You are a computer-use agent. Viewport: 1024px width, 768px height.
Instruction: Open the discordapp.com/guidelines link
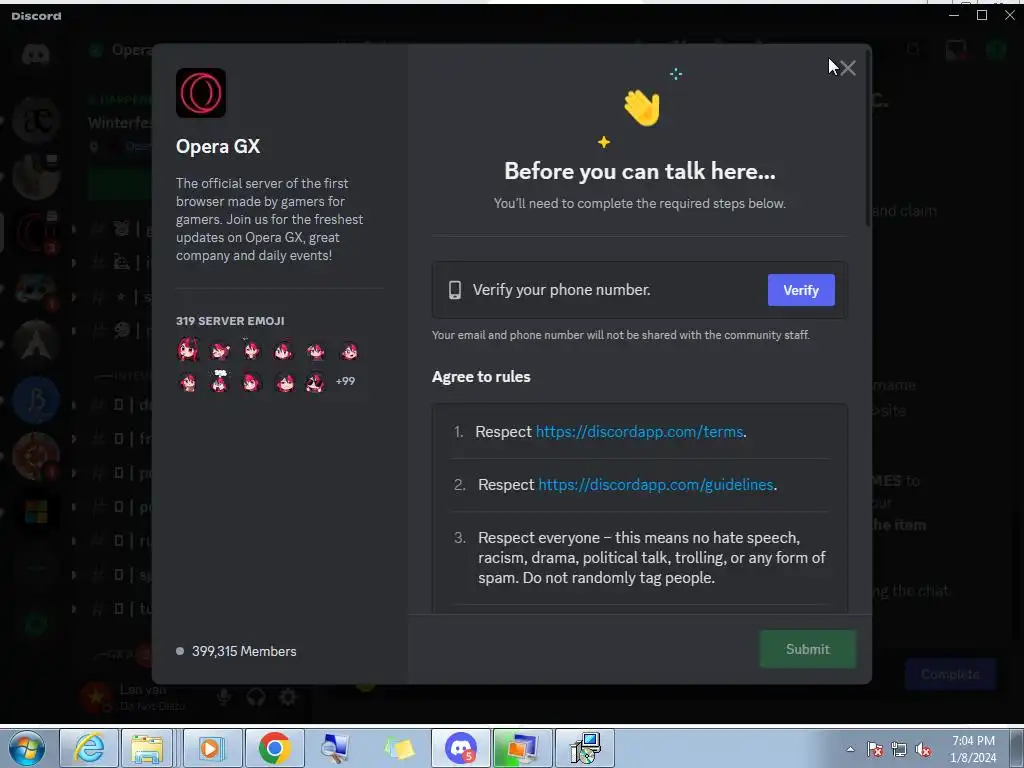655,485
